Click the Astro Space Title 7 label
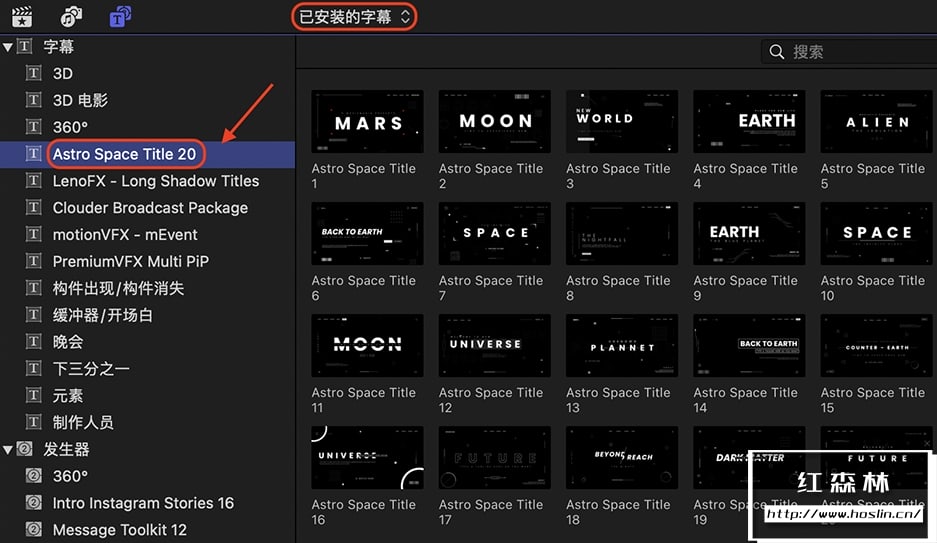 [491, 288]
